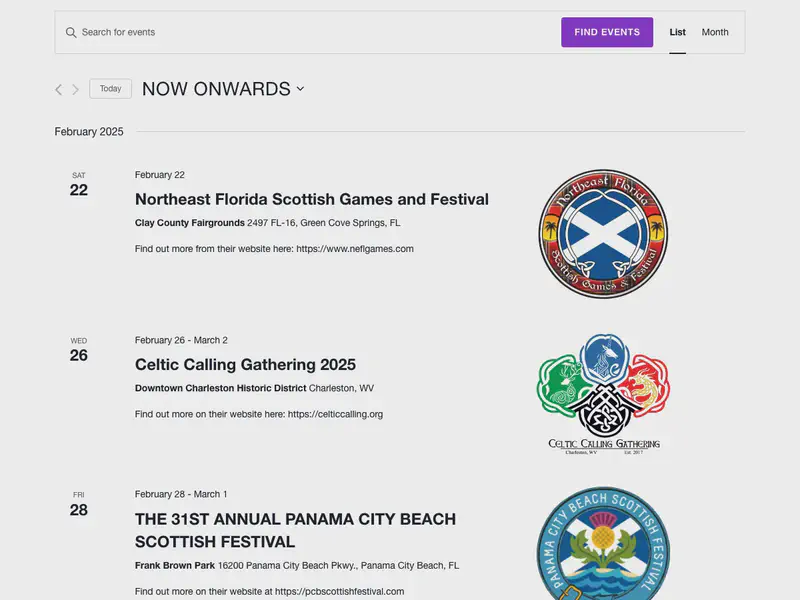Switch to the Month view tab
Screen dimensions: 800x600
click(715, 32)
